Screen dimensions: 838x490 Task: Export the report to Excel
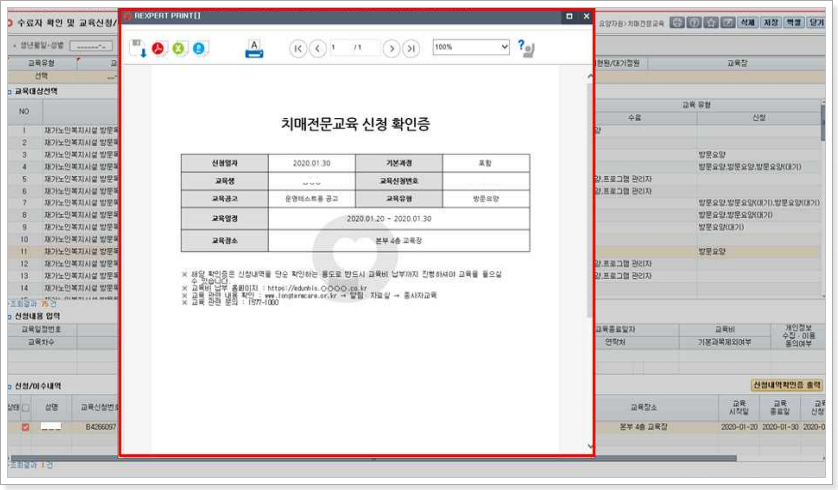(x=179, y=49)
